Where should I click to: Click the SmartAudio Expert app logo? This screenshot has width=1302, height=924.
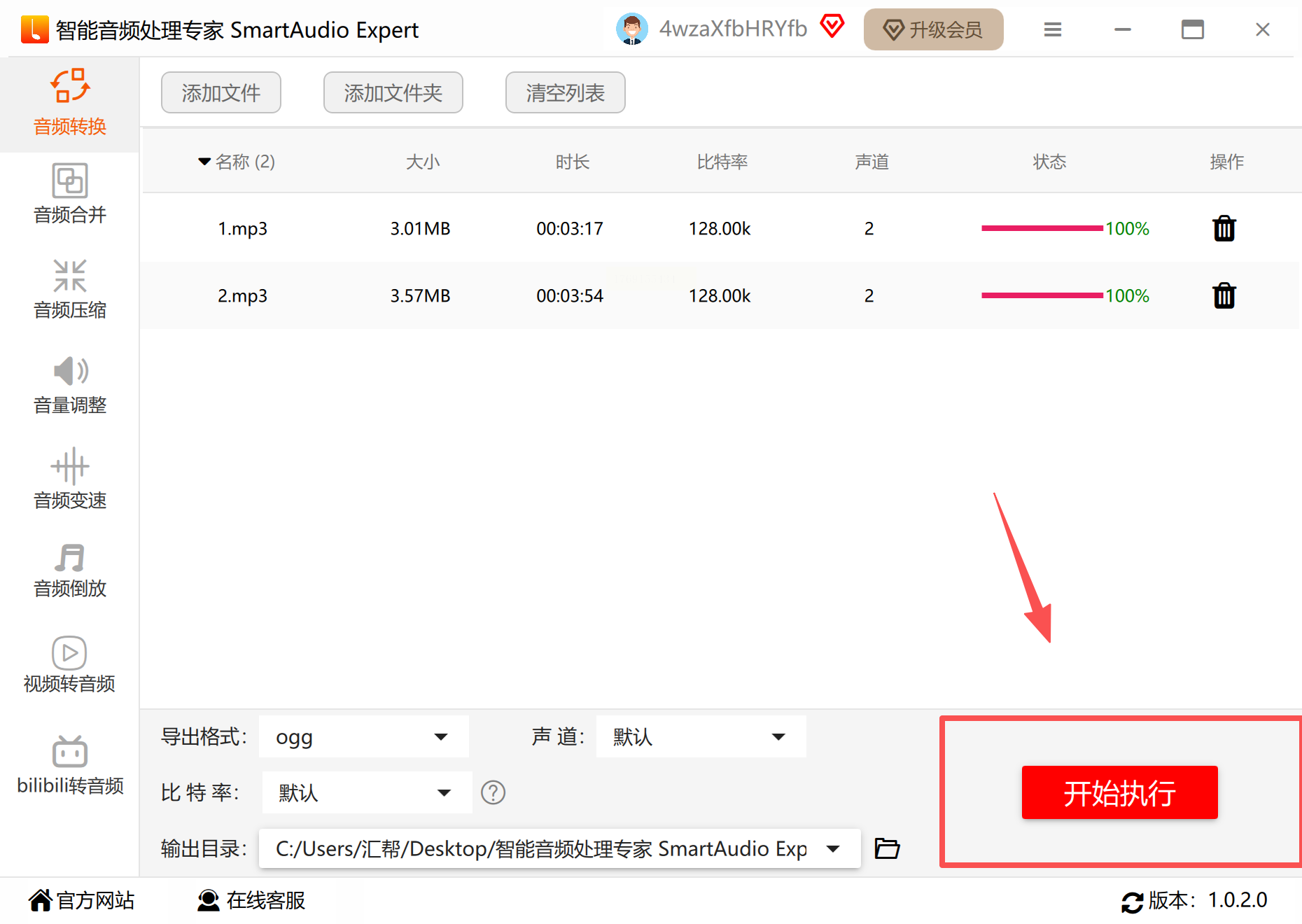pyautogui.click(x=35, y=29)
